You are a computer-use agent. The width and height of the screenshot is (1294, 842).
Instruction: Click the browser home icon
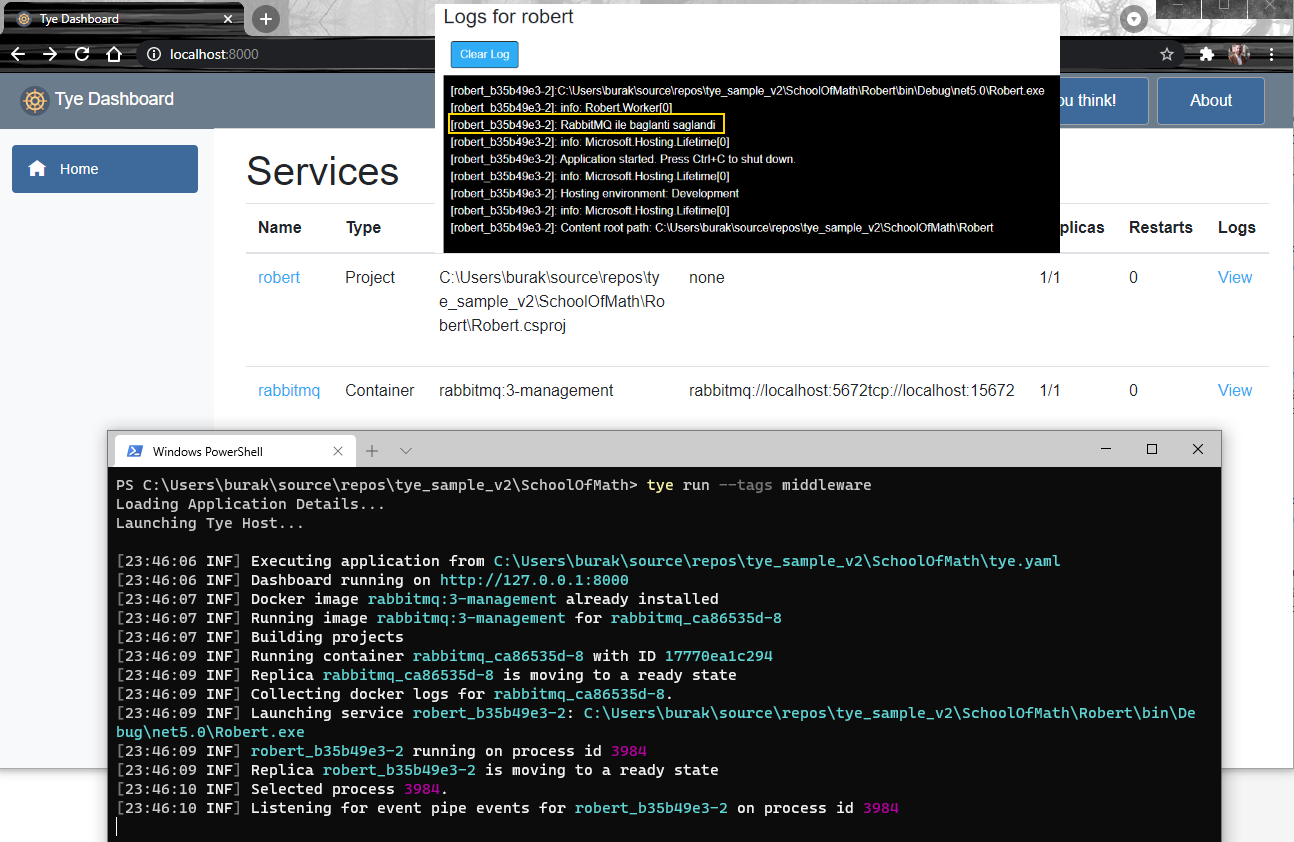click(x=114, y=54)
